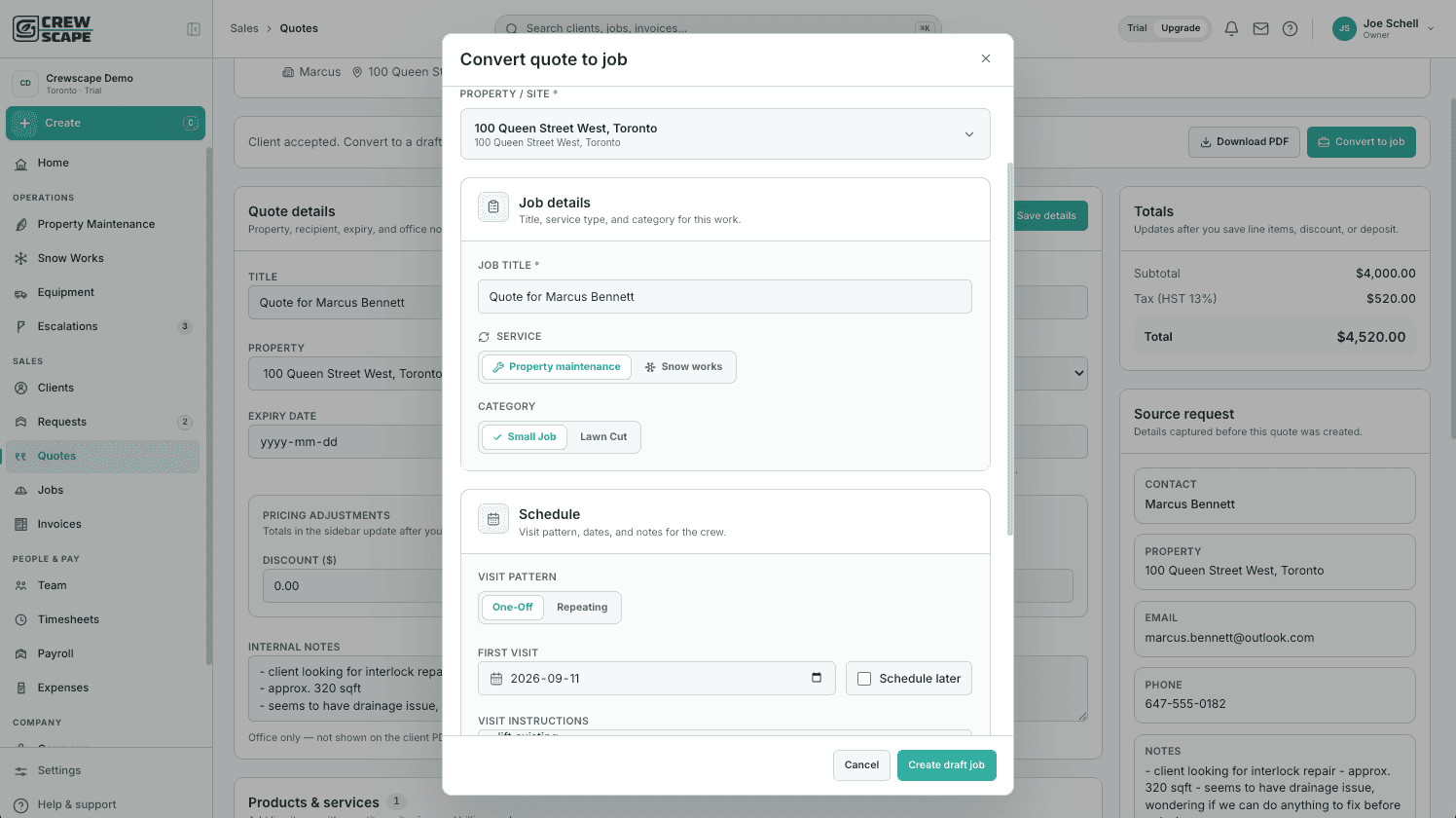Tick the Schedule later checkbox
The image size is (1456, 818).
(864, 679)
